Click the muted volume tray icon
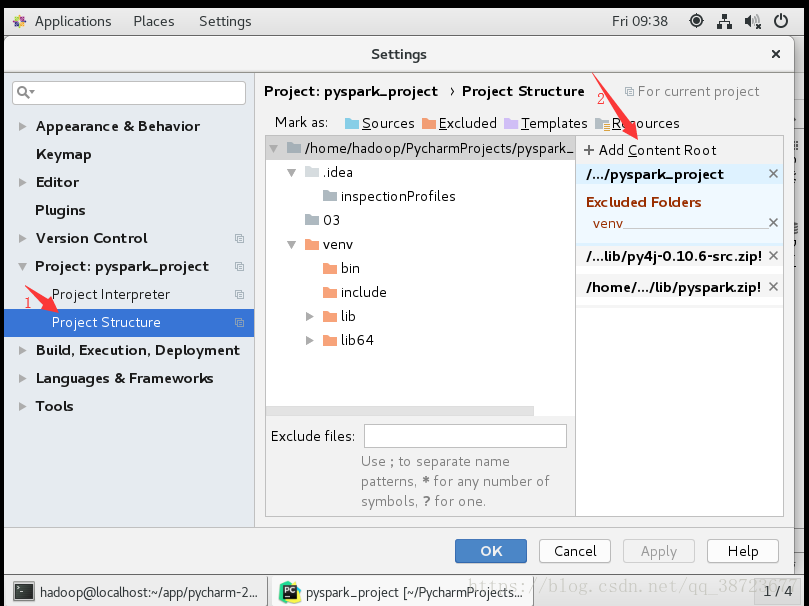Image resolution: width=809 pixels, height=606 pixels. point(753,21)
